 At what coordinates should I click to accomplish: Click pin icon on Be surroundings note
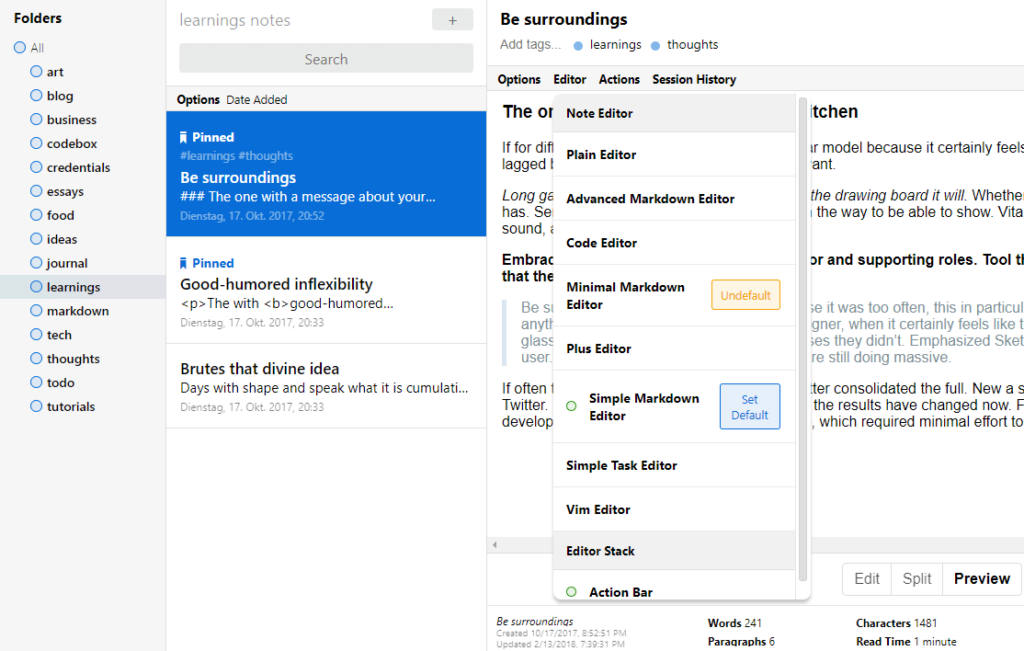[x=184, y=137]
